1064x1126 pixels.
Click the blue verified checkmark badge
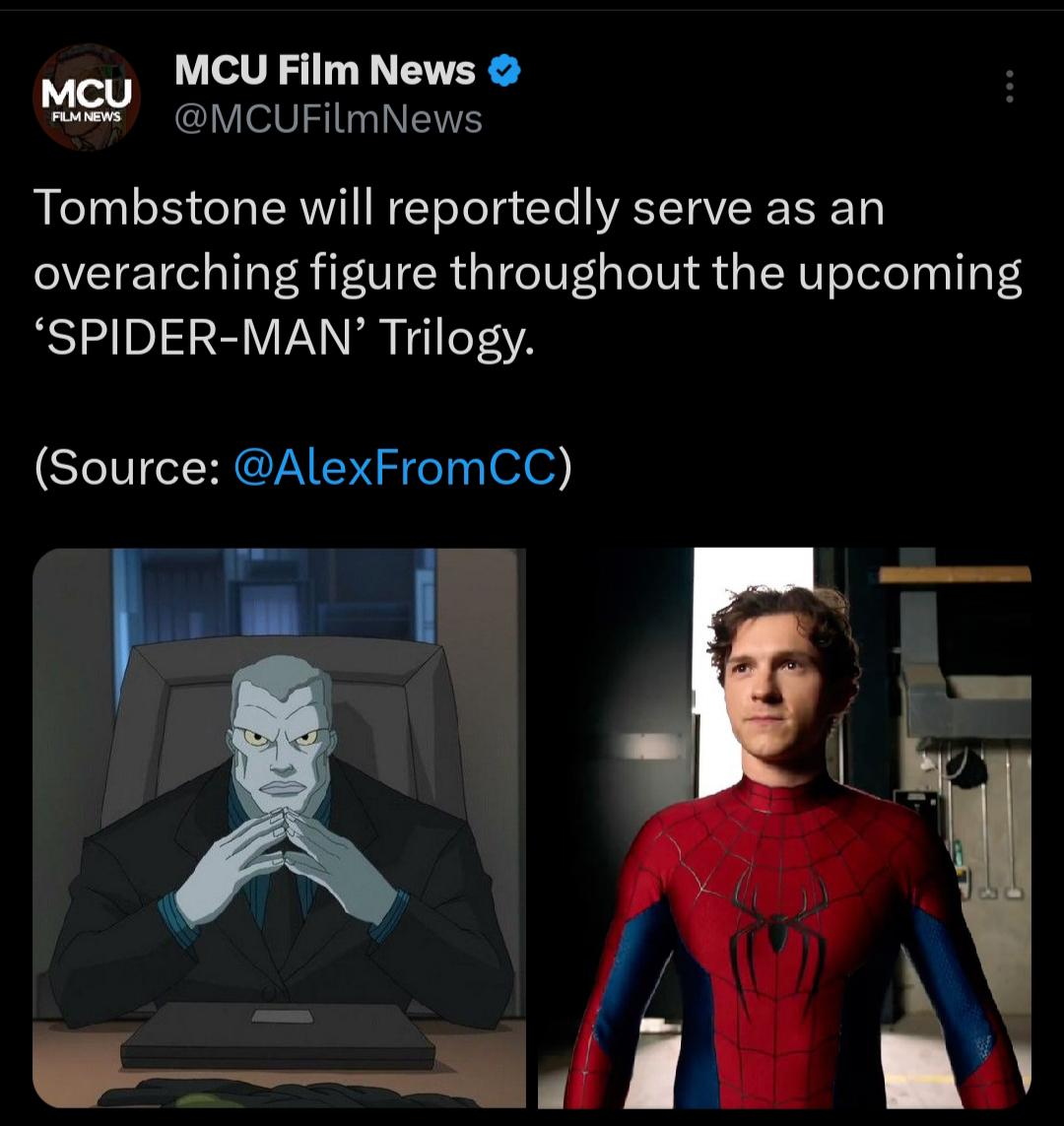point(504,70)
